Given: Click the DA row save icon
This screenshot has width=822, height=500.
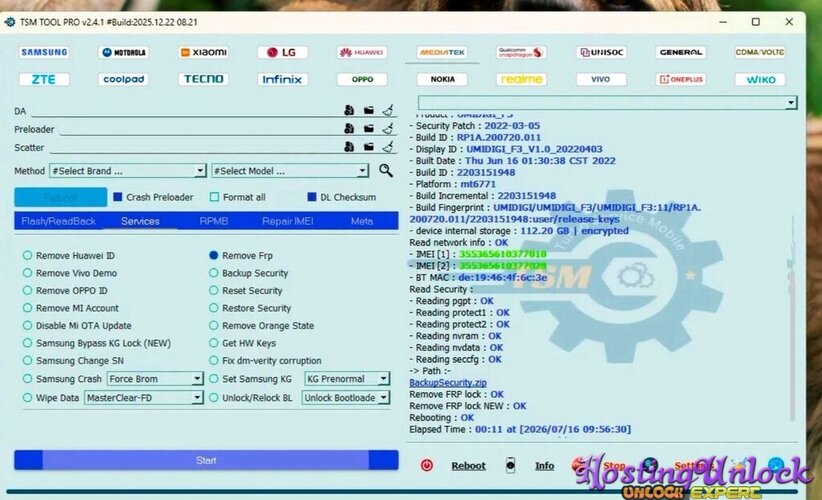Looking at the screenshot, I should coord(349,110).
